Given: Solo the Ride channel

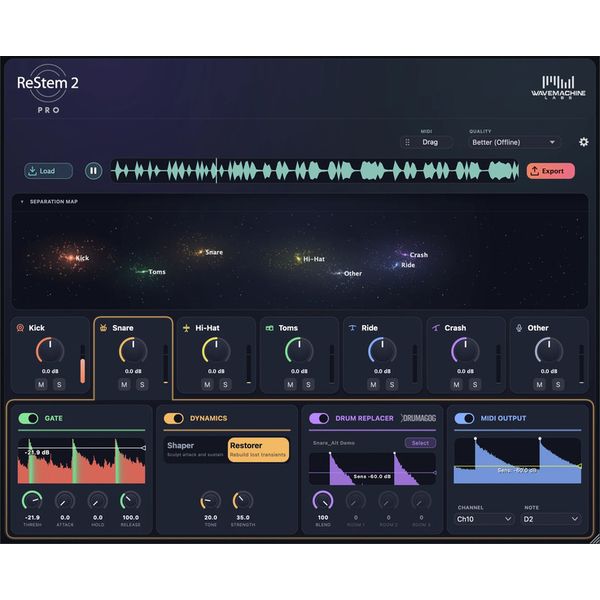Looking at the screenshot, I should (x=391, y=385).
